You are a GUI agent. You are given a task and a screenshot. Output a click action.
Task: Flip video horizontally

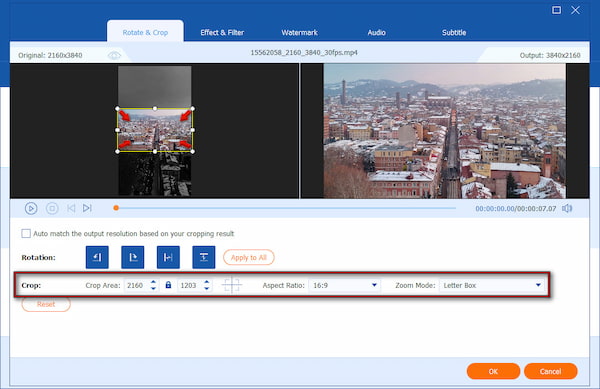tap(168, 257)
